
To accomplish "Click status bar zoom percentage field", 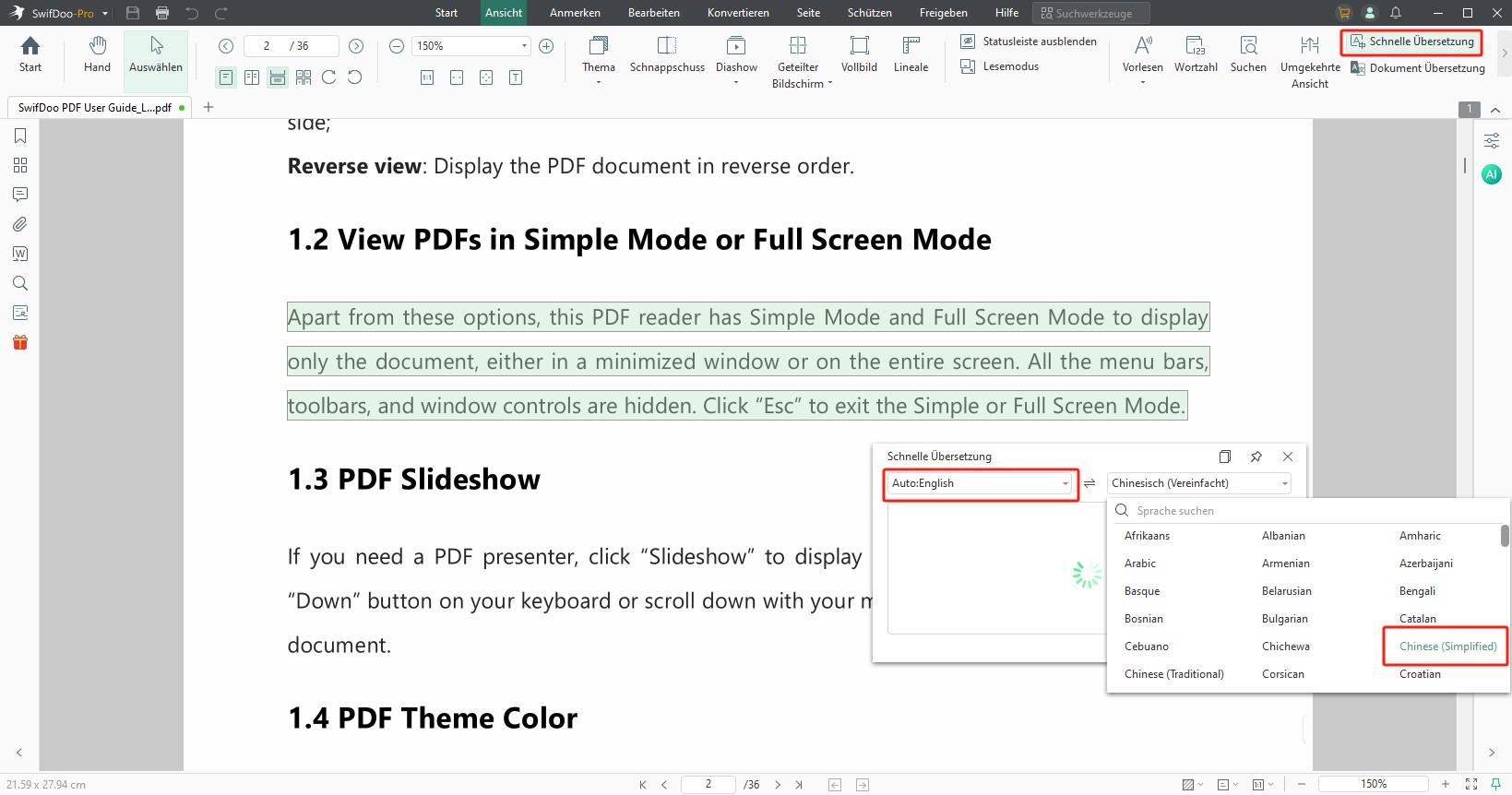I will pyautogui.click(x=1374, y=784).
